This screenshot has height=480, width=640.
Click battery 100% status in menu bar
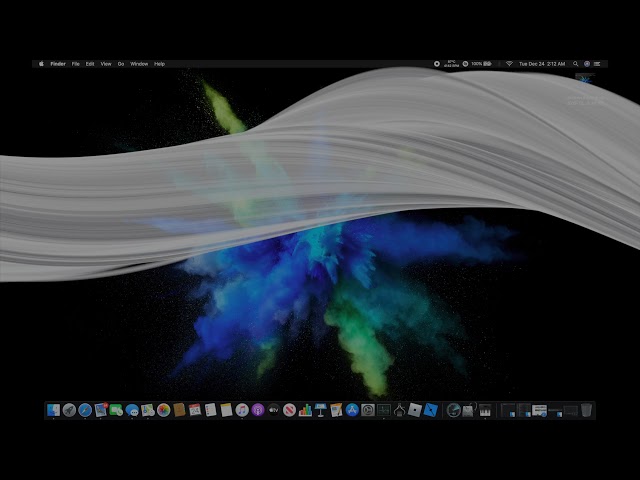click(x=482, y=64)
